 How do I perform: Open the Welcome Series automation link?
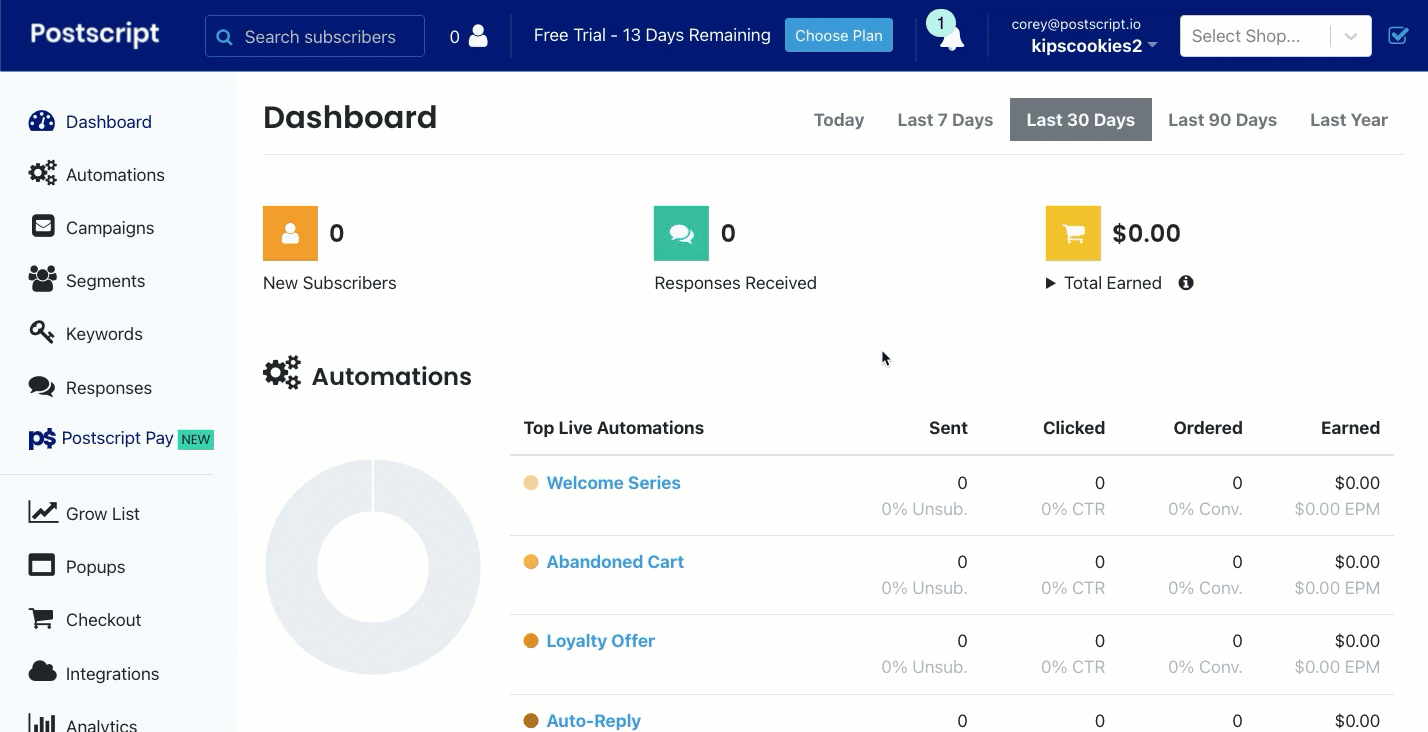613,483
